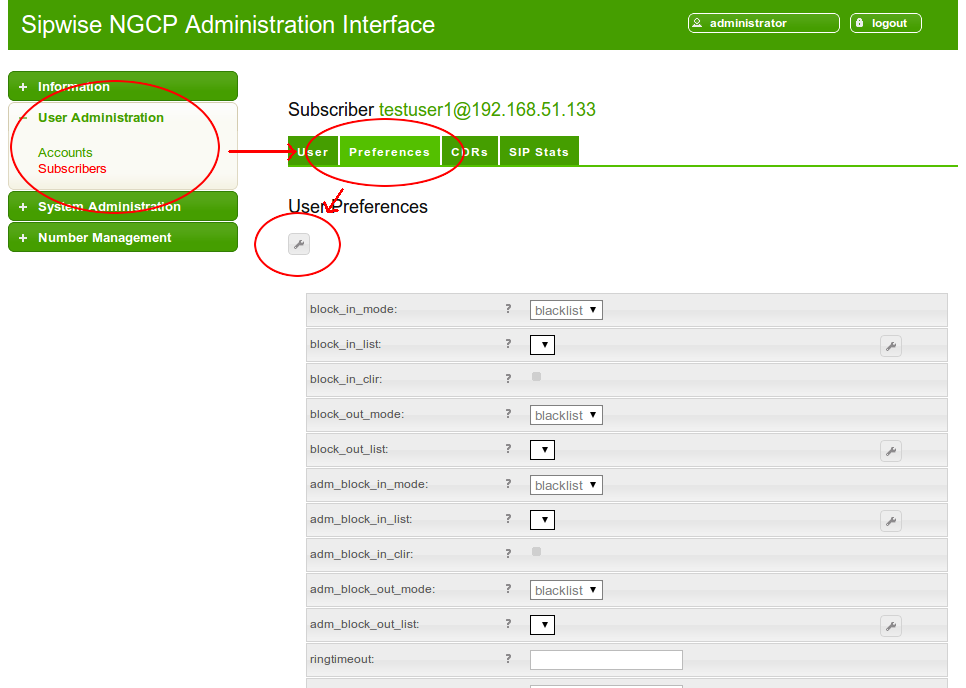Click the logout button
The image size is (966, 688).
coord(886,23)
